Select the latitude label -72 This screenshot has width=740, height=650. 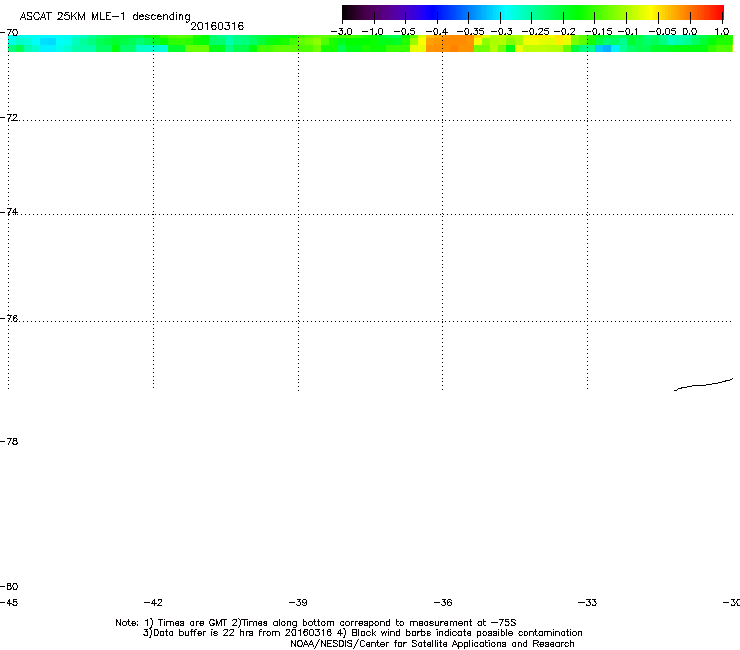9,117
